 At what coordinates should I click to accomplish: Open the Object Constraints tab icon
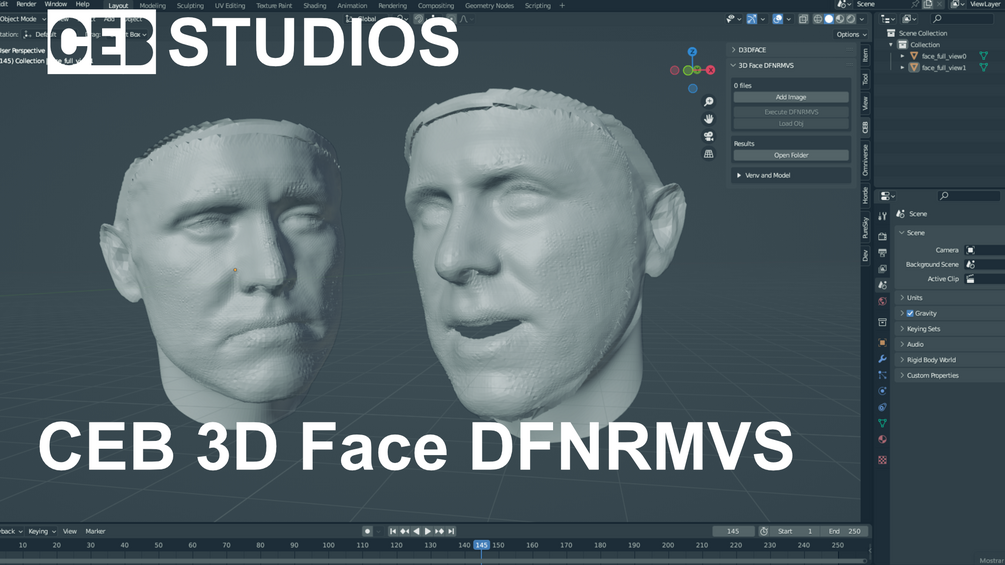(x=883, y=407)
